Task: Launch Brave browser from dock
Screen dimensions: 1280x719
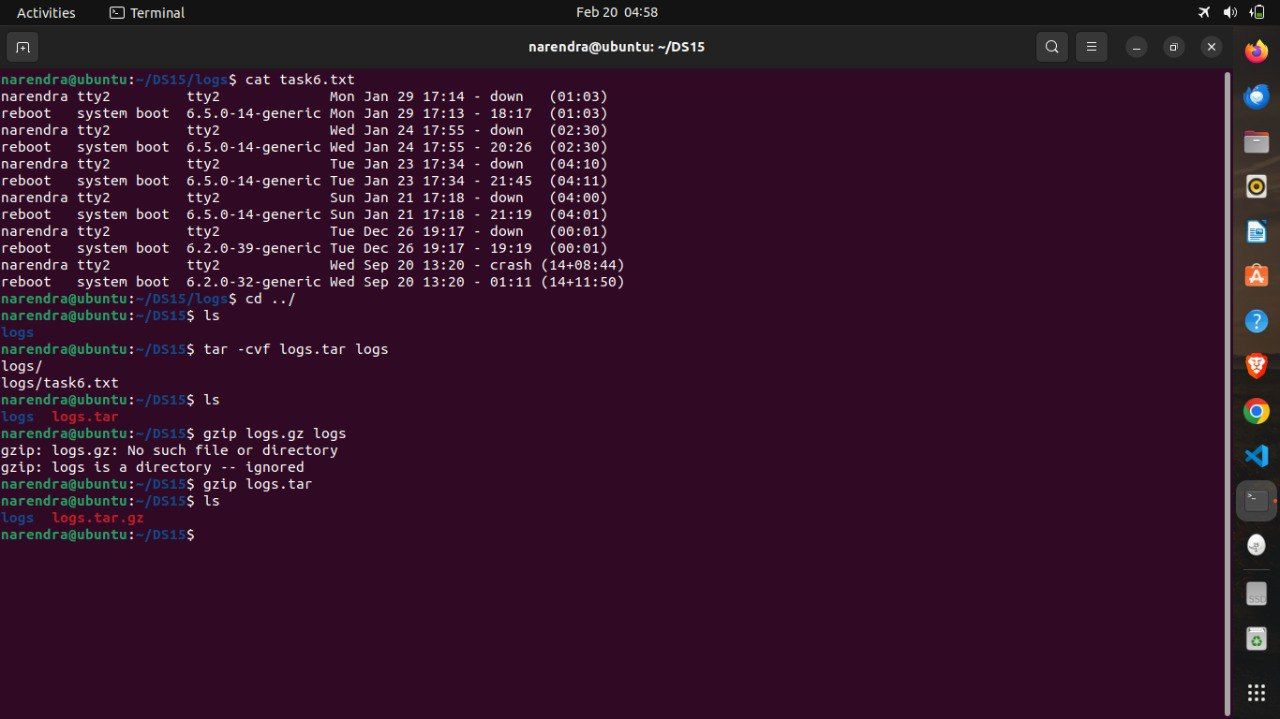Action: point(1256,366)
